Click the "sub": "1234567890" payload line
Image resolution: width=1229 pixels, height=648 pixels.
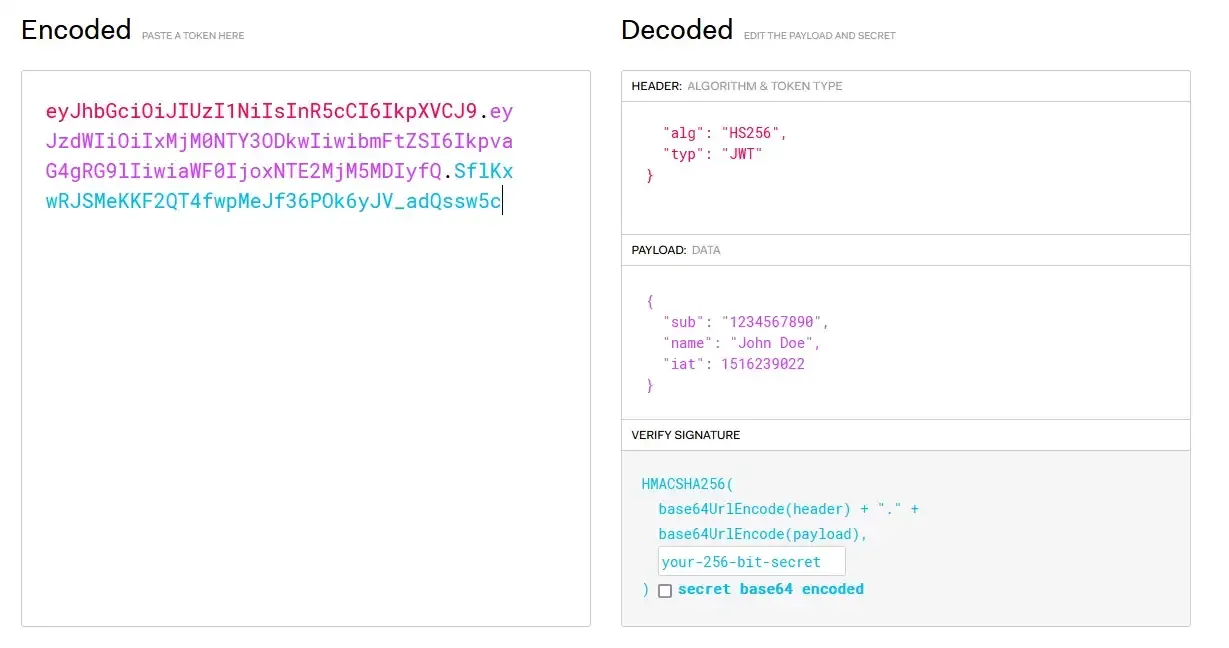(x=746, y=322)
